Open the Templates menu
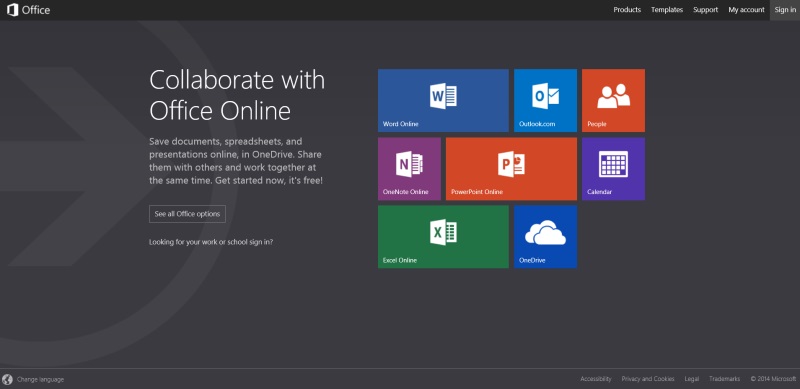Screen dimensions: 800x389 click(x=667, y=10)
